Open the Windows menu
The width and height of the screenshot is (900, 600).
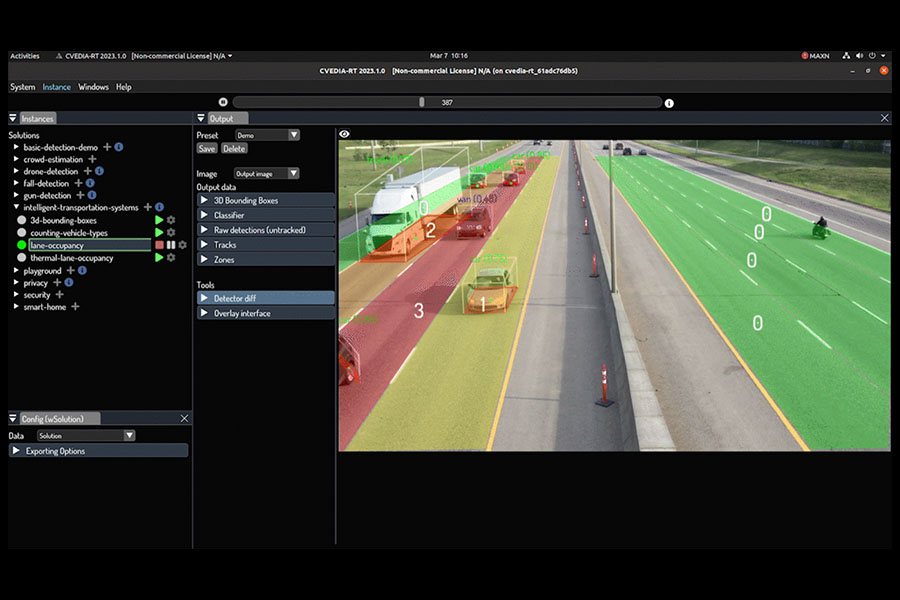coord(93,87)
